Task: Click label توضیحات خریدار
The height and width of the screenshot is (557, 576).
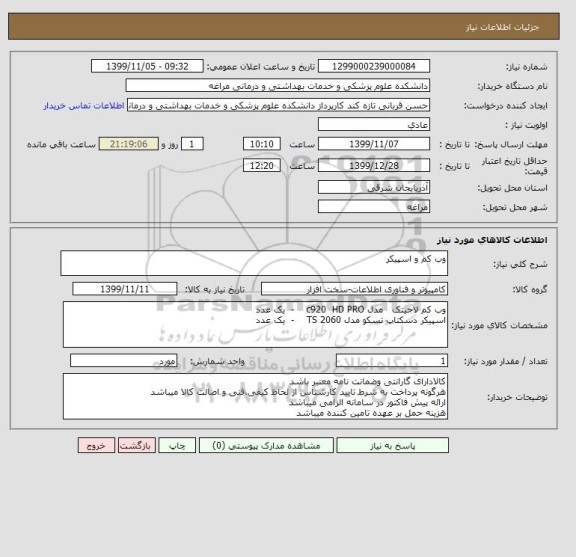Action: pyautogui.click(x=517, y=398)
